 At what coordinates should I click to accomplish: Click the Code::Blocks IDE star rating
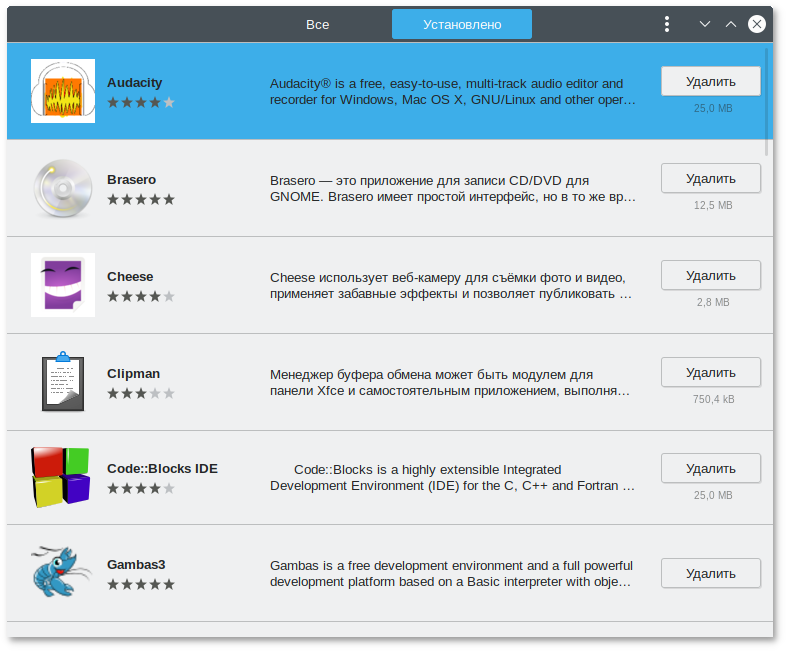[x=141, y=488]
